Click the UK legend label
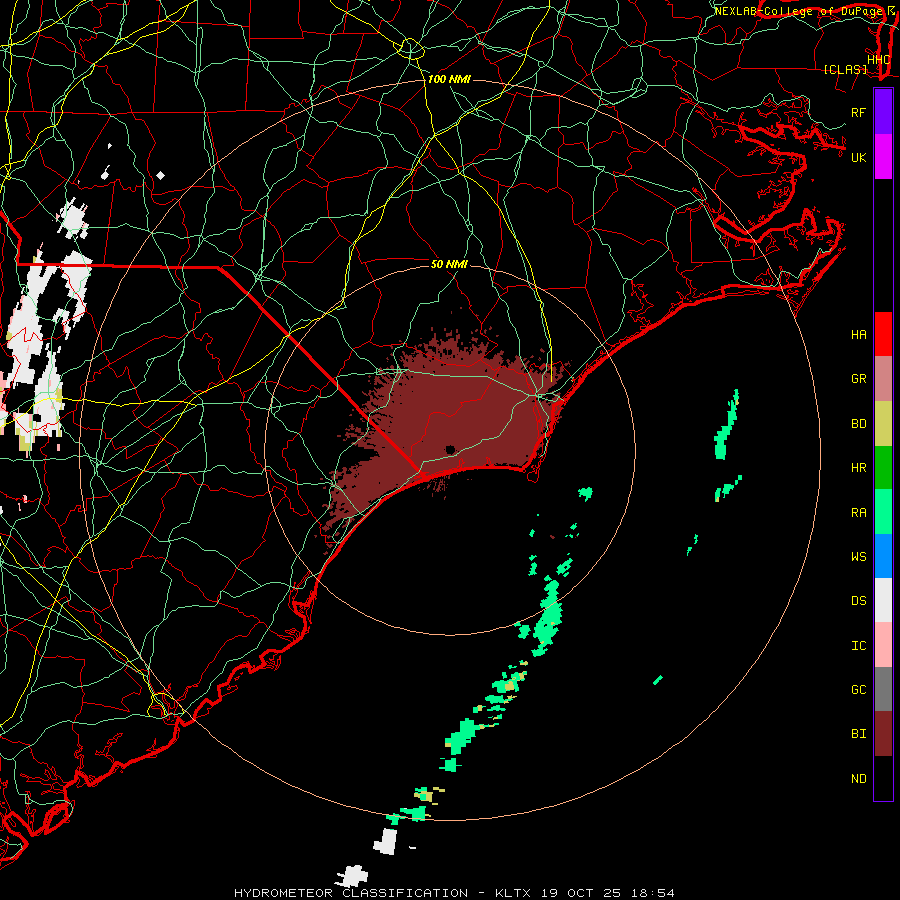Viewport: 900px width, 900px height. click(x=858, y=157)
